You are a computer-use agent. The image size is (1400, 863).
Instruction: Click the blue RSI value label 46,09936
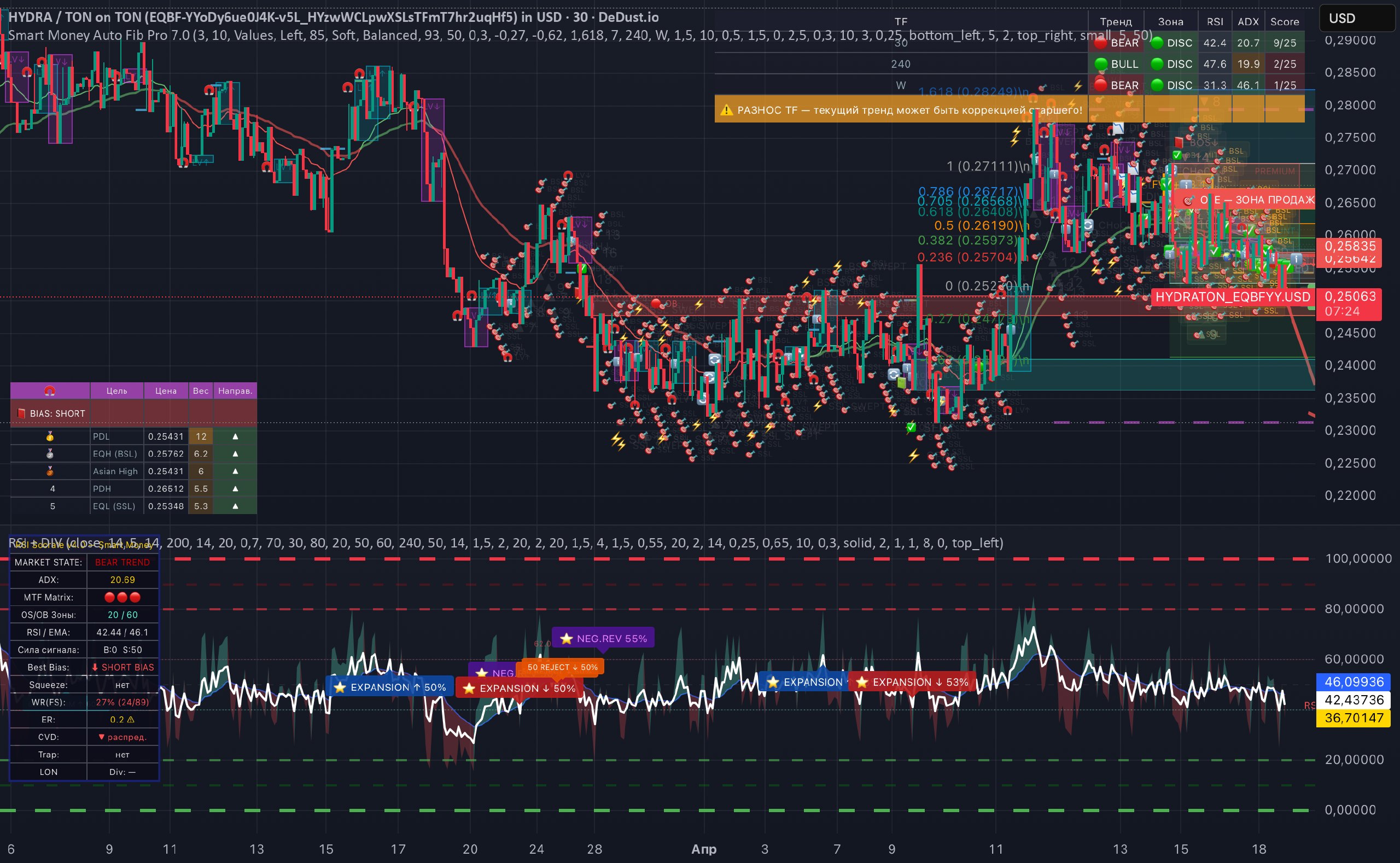click(x=1353, y=682)
